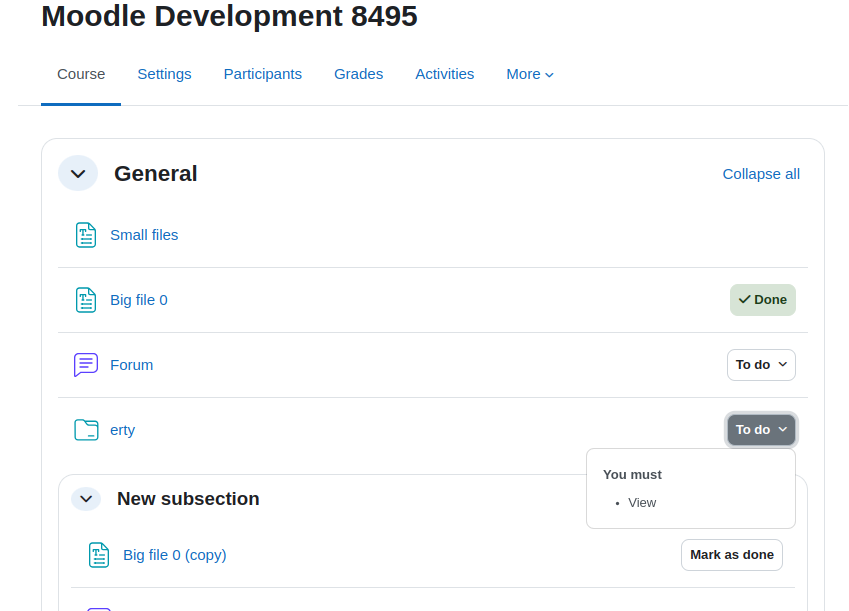Open the More menu dropdown

[530, 74]
